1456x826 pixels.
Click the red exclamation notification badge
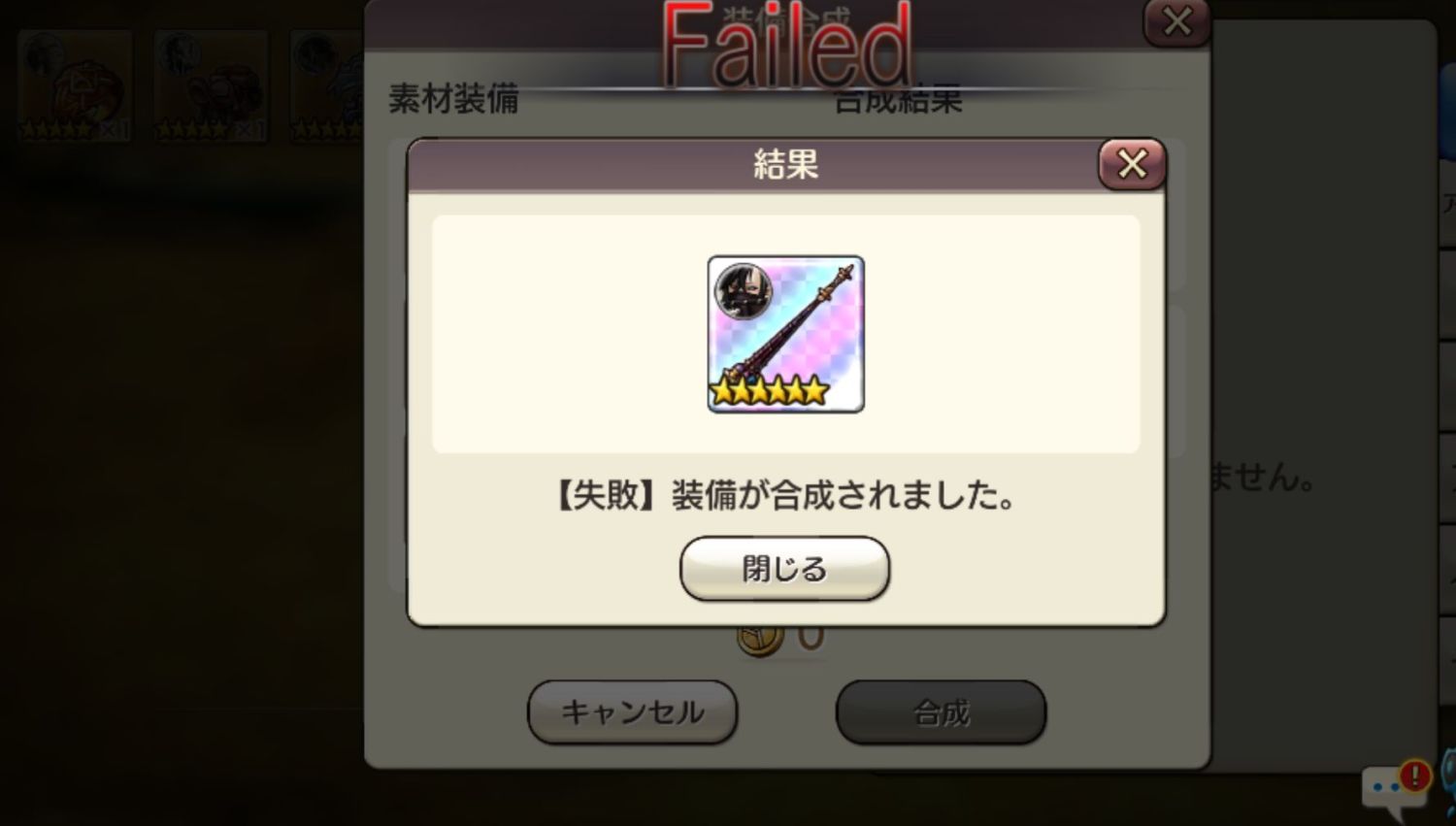(x=1414, y=776)
